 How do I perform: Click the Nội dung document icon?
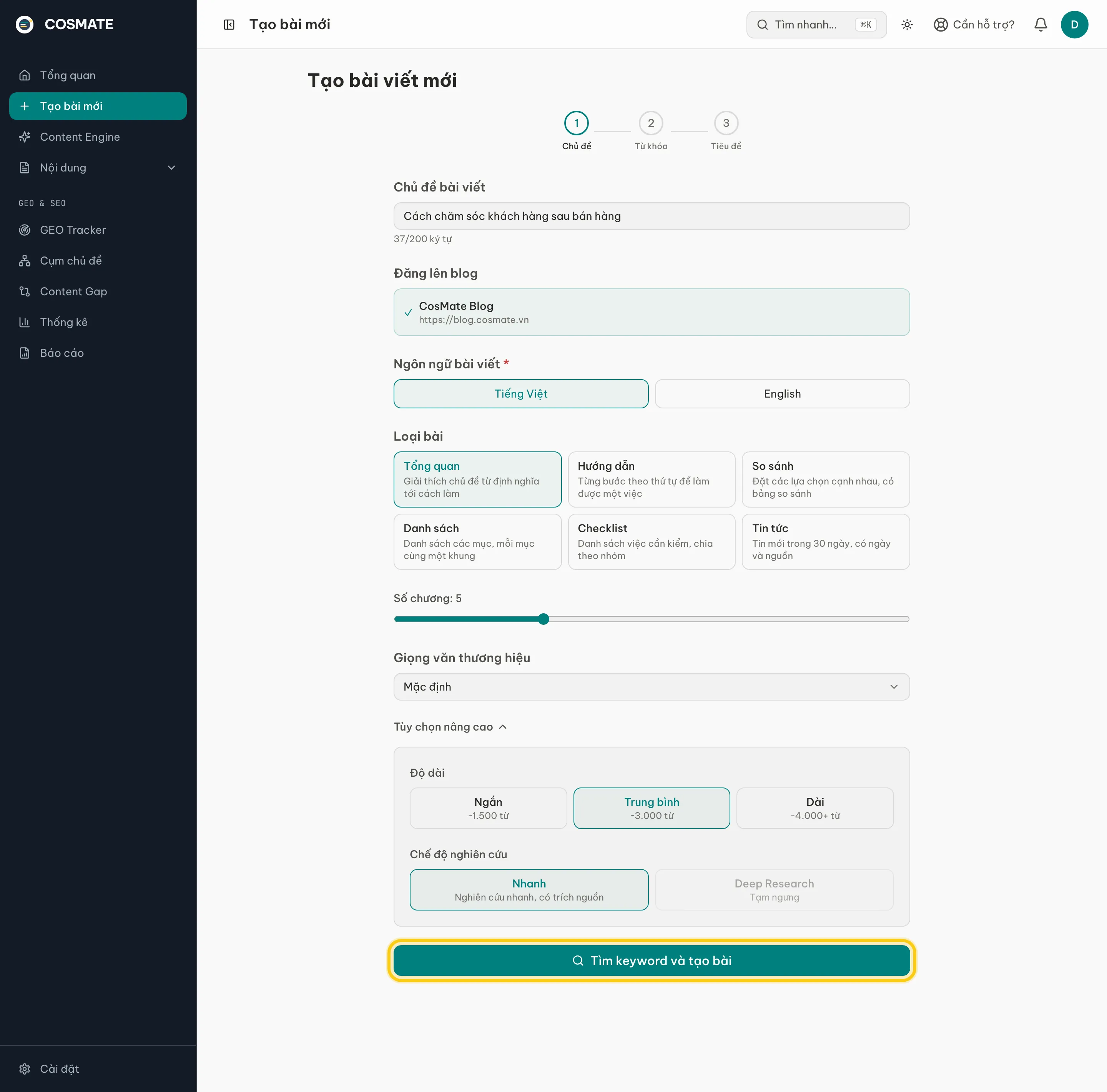25,167
